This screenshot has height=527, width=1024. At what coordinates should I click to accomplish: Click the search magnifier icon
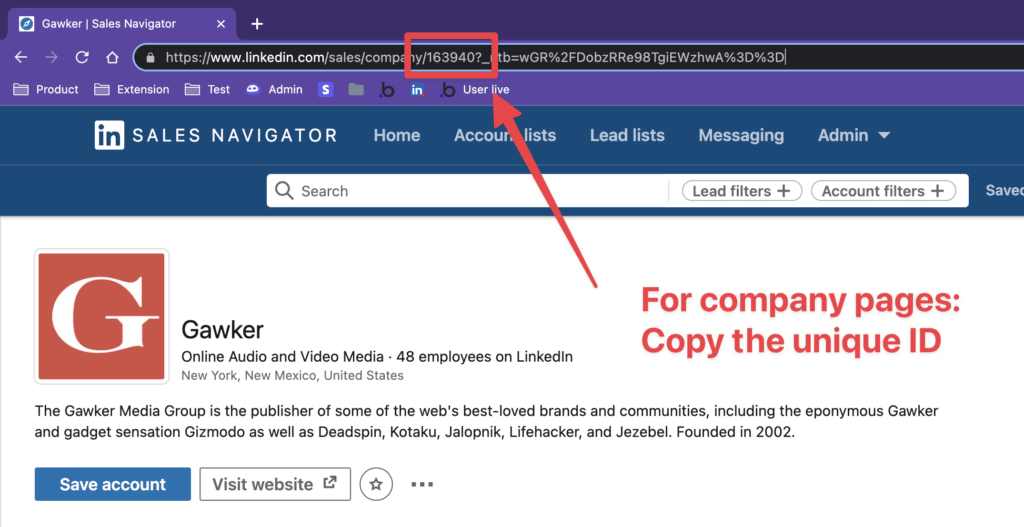[284, 191]
